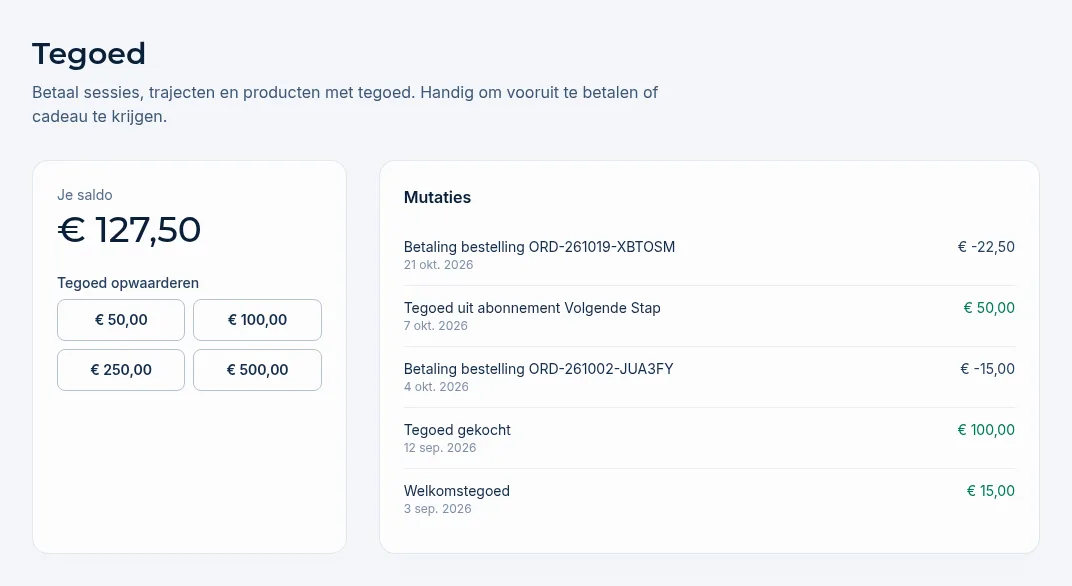Click the Mutaties heading
1072x586 pixels.
coord(438,198)
